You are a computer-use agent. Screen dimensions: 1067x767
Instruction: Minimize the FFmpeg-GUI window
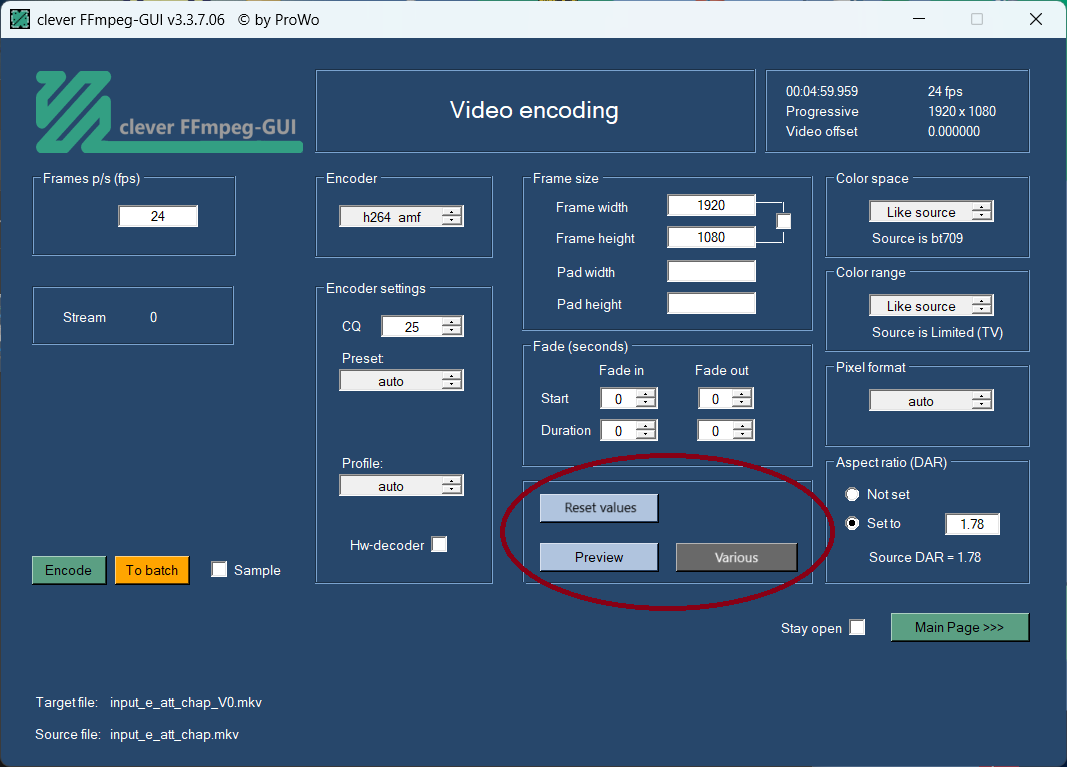pyautogui.click(x=919, y=19)
